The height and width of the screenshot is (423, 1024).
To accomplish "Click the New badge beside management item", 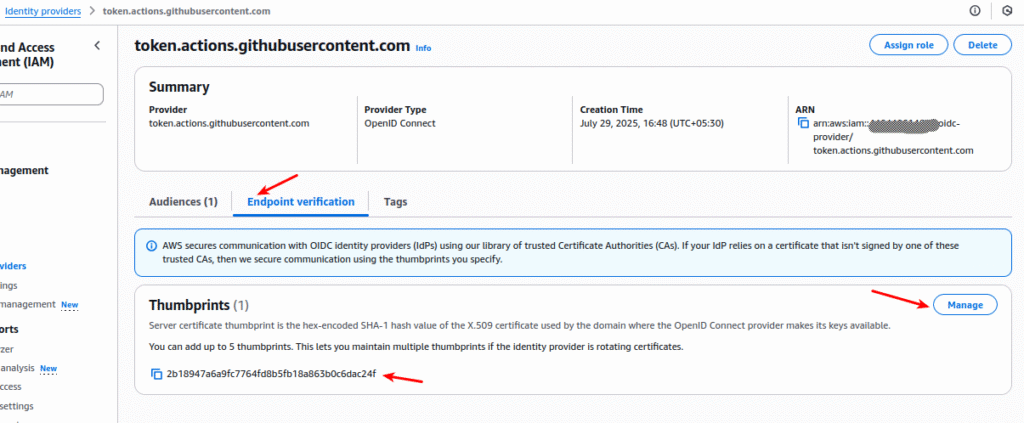I will point(69,304).
